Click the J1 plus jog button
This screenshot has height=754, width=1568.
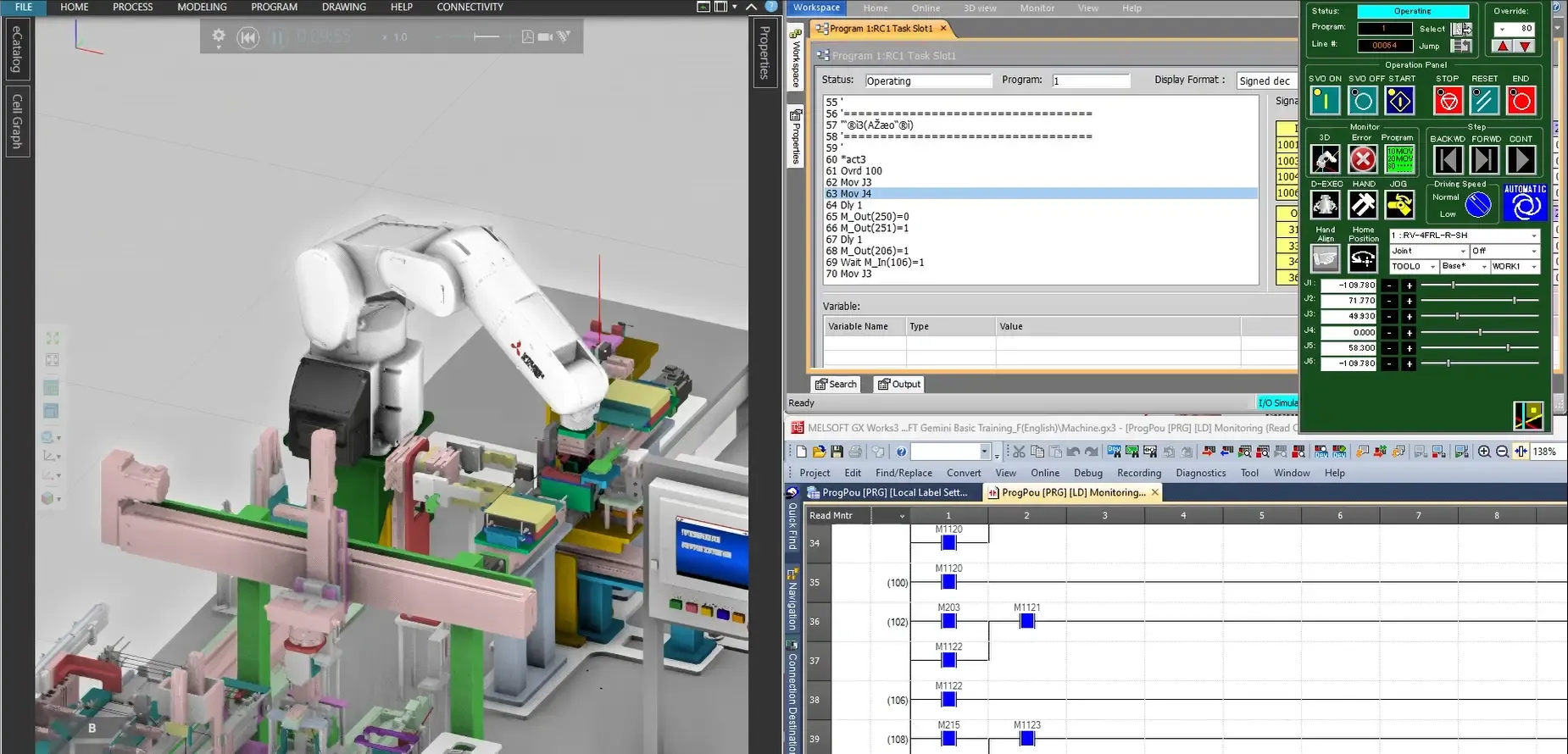(1409, 286)
